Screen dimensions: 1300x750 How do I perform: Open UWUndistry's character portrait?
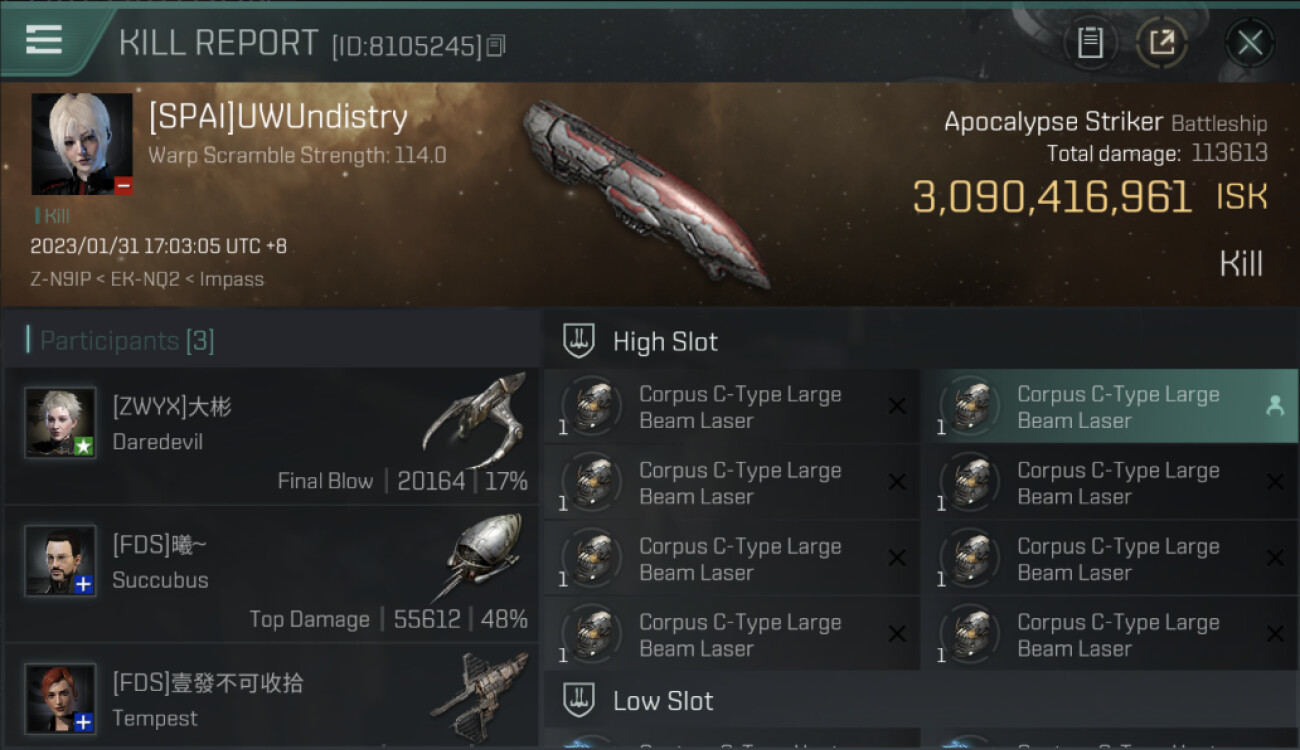82,144
